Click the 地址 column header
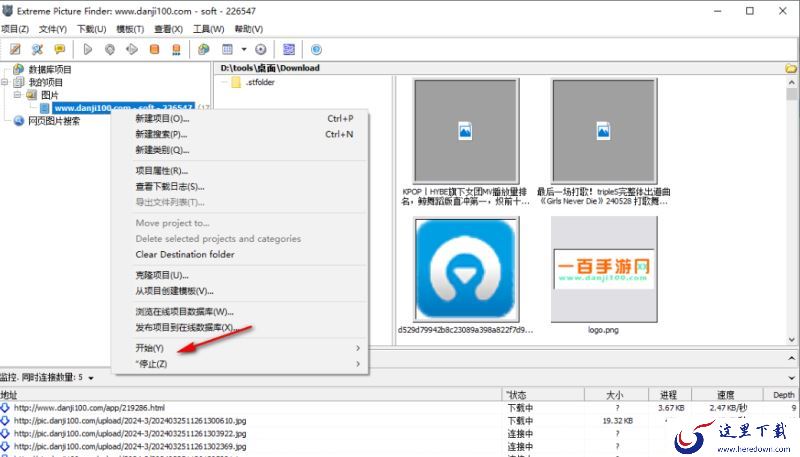 251,395
